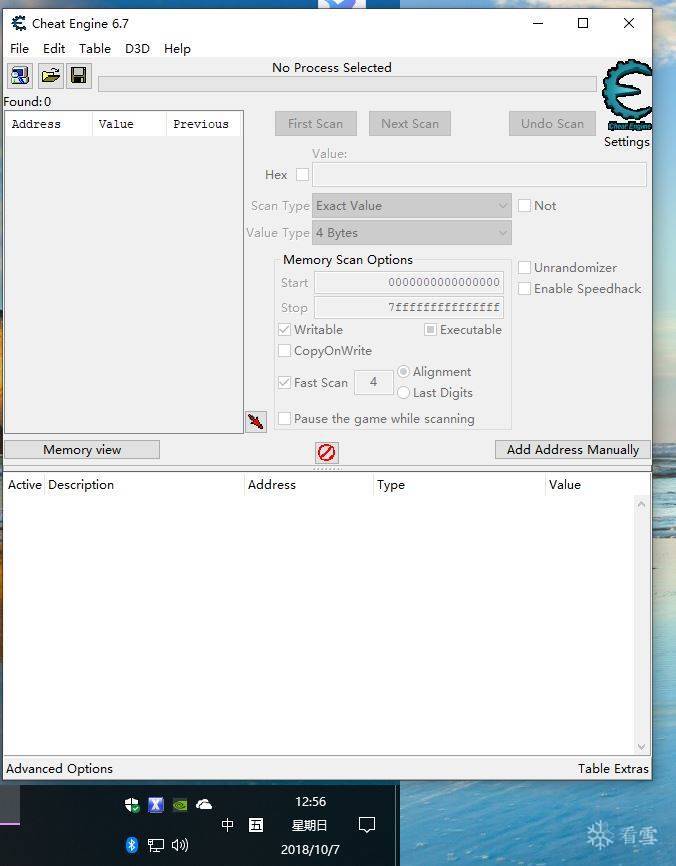Enable the Unrandomizer checkbox

524,267
